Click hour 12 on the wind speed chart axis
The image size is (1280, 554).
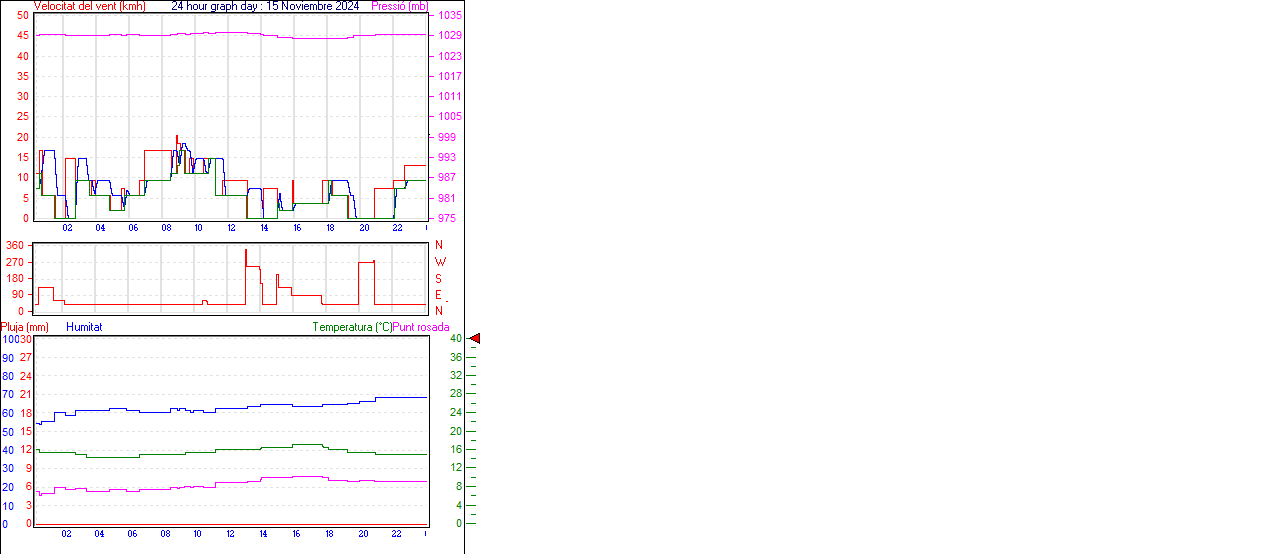pos(231,228)
